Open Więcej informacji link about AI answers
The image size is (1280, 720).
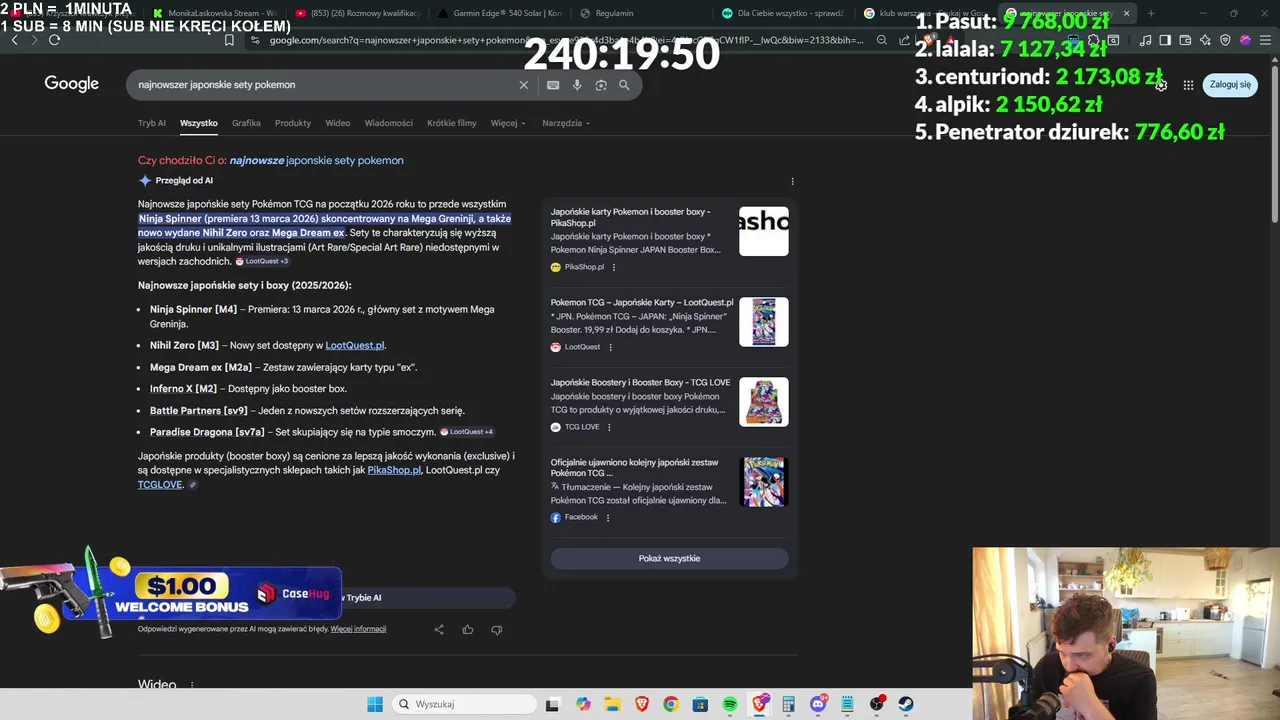coord(358,629)
